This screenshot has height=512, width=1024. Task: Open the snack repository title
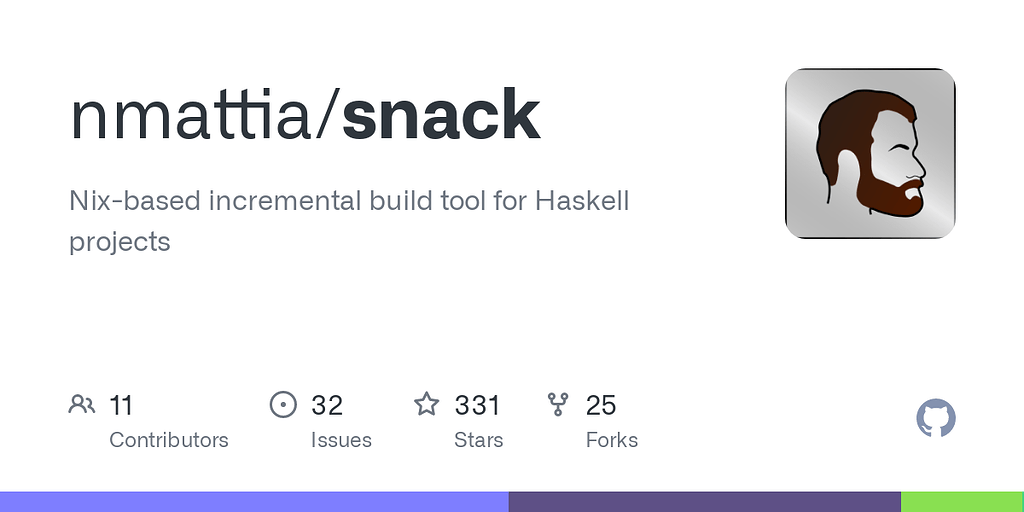pos(441,116)
